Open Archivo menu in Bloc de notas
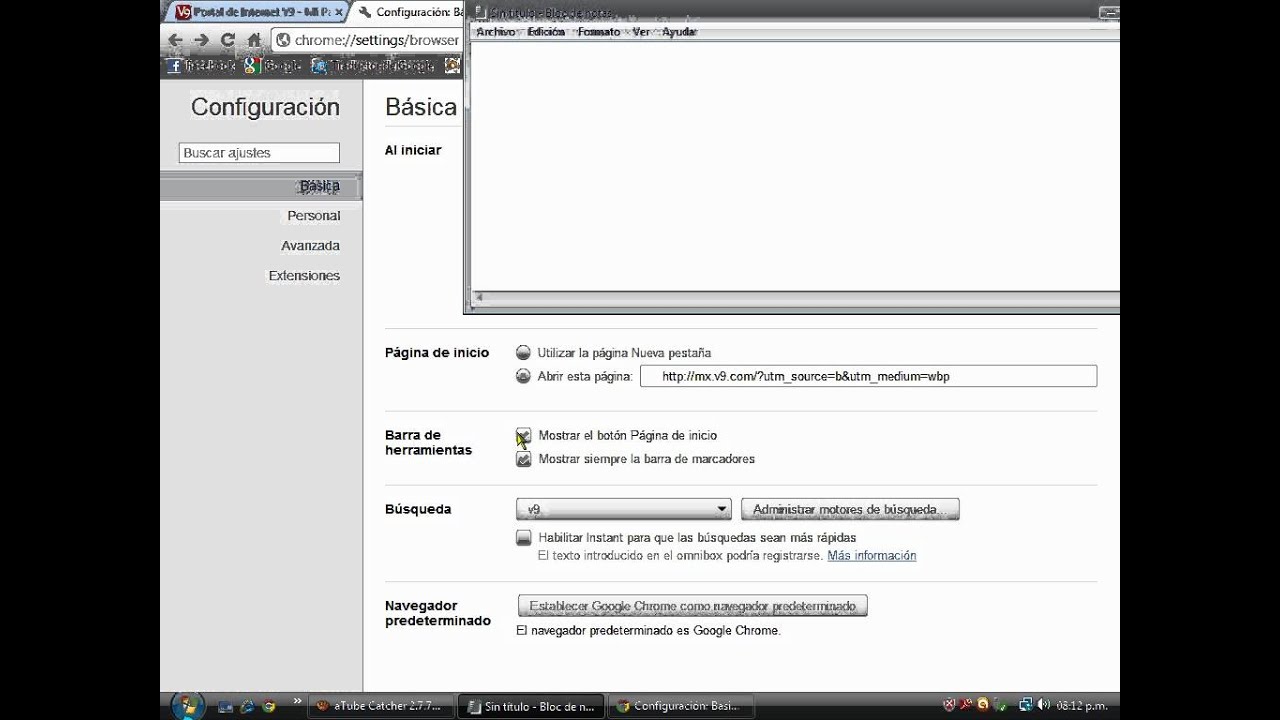1280x720 pixels. [x=496, y=32]
